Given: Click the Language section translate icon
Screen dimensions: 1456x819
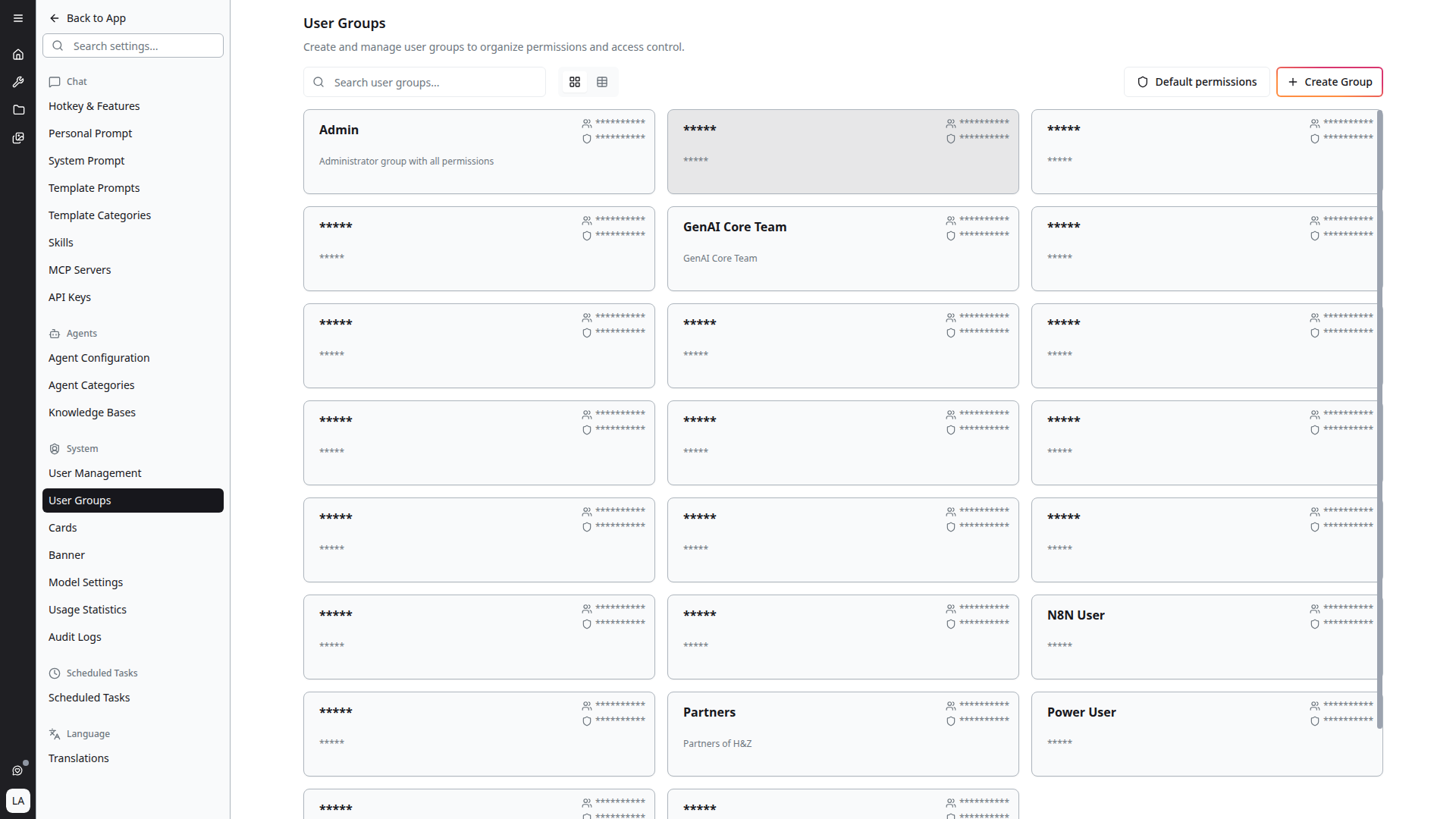Looking at the screenshot, I should point(55,734).
